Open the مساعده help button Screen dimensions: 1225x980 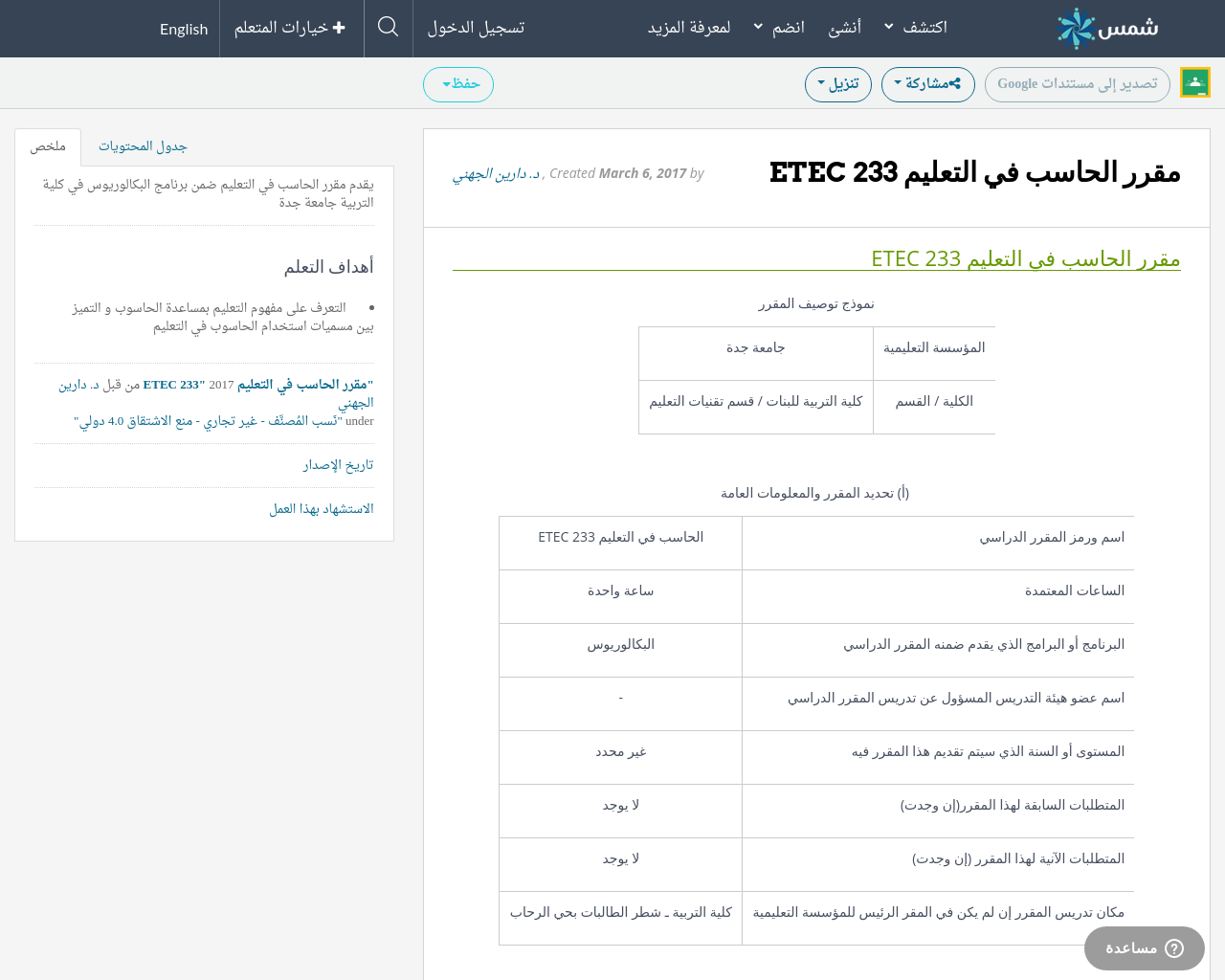pos(1145,948)
